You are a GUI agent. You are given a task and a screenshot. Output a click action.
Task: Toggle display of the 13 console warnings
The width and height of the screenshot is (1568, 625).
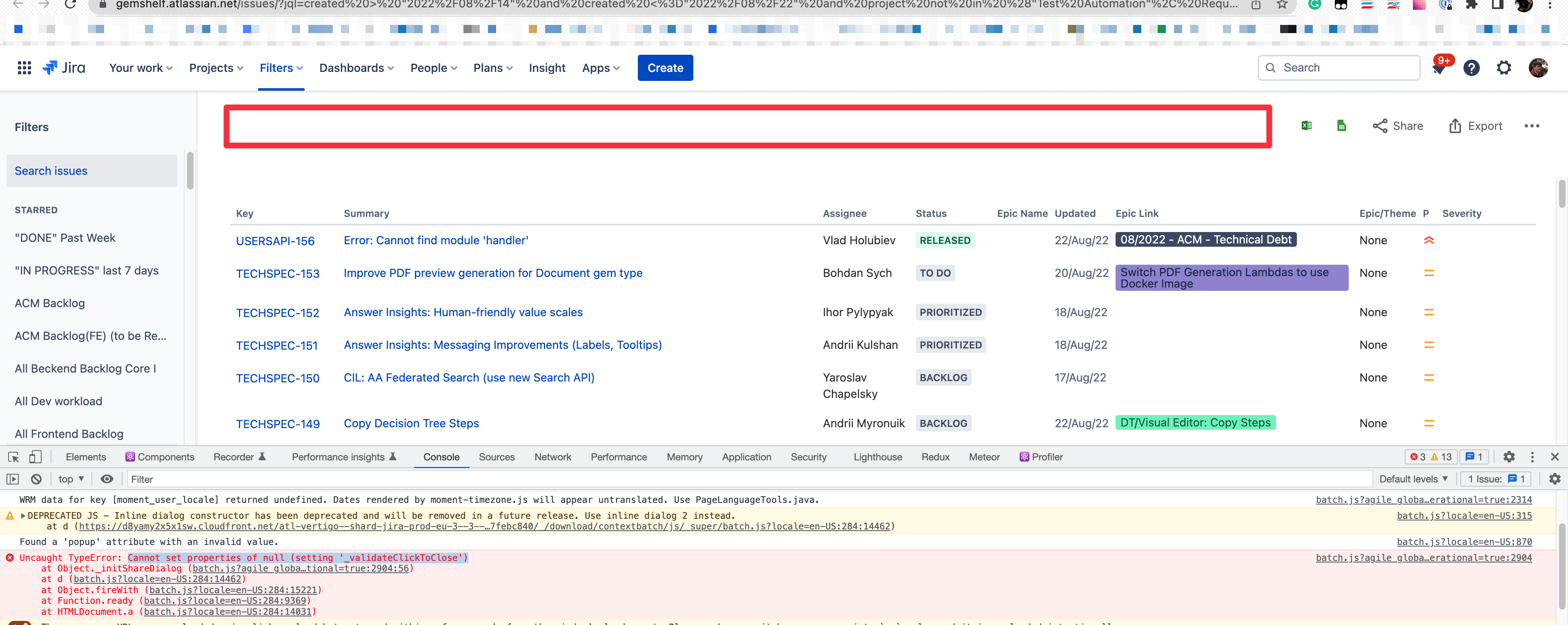tap(1441, 456)
